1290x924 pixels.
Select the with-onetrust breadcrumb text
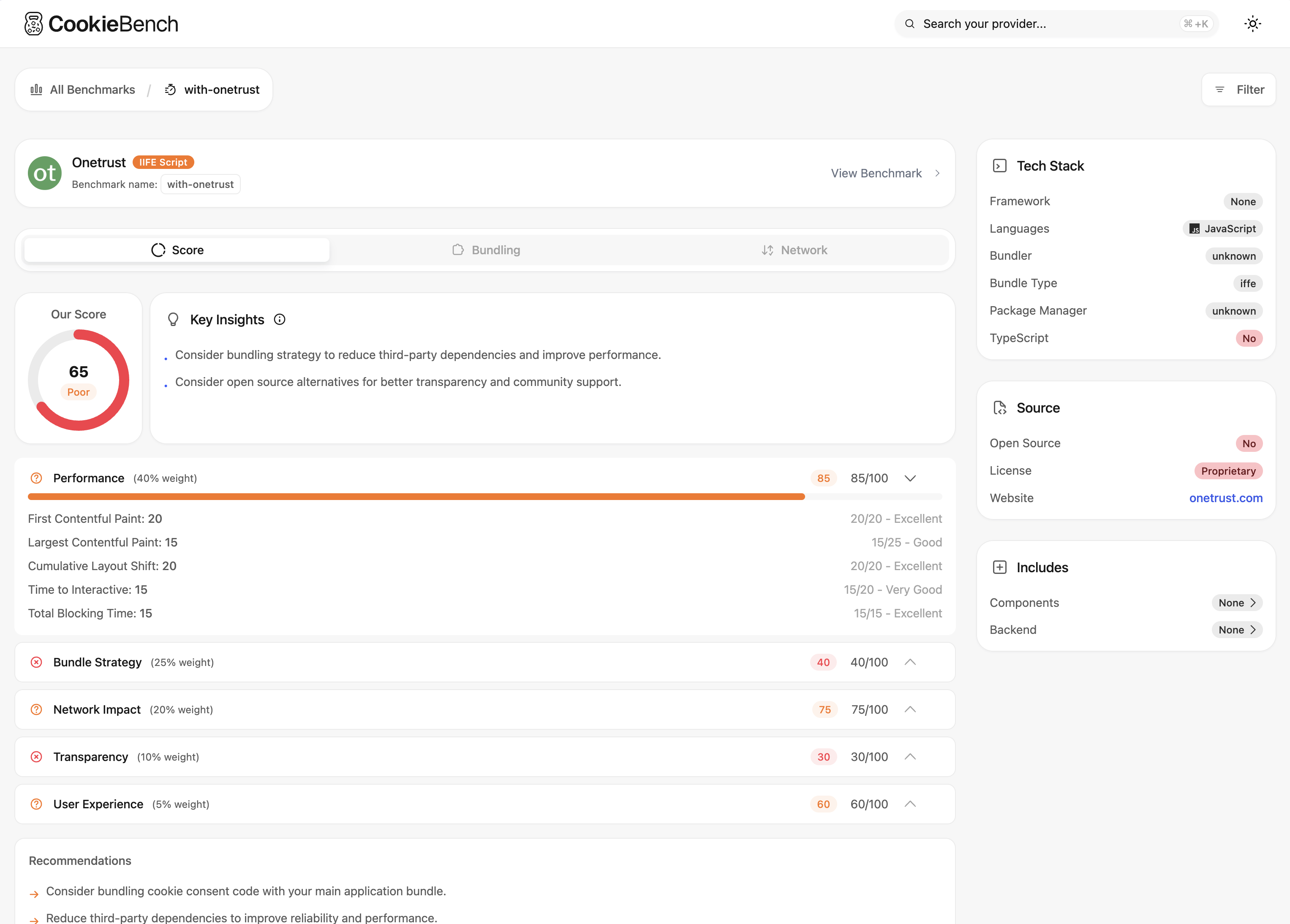click(222, 89)
